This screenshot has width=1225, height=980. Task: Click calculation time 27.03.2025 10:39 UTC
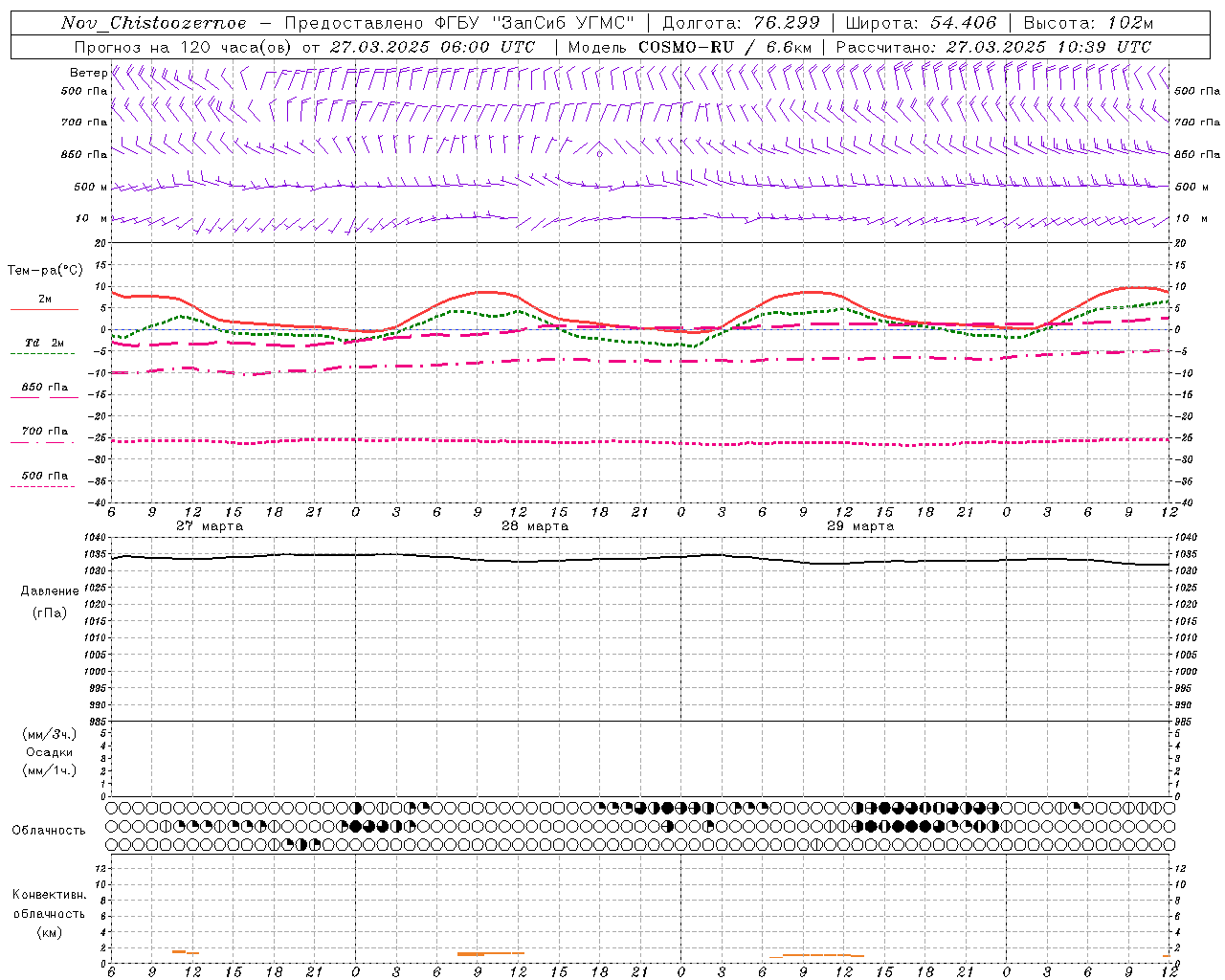pos(1050,47)
